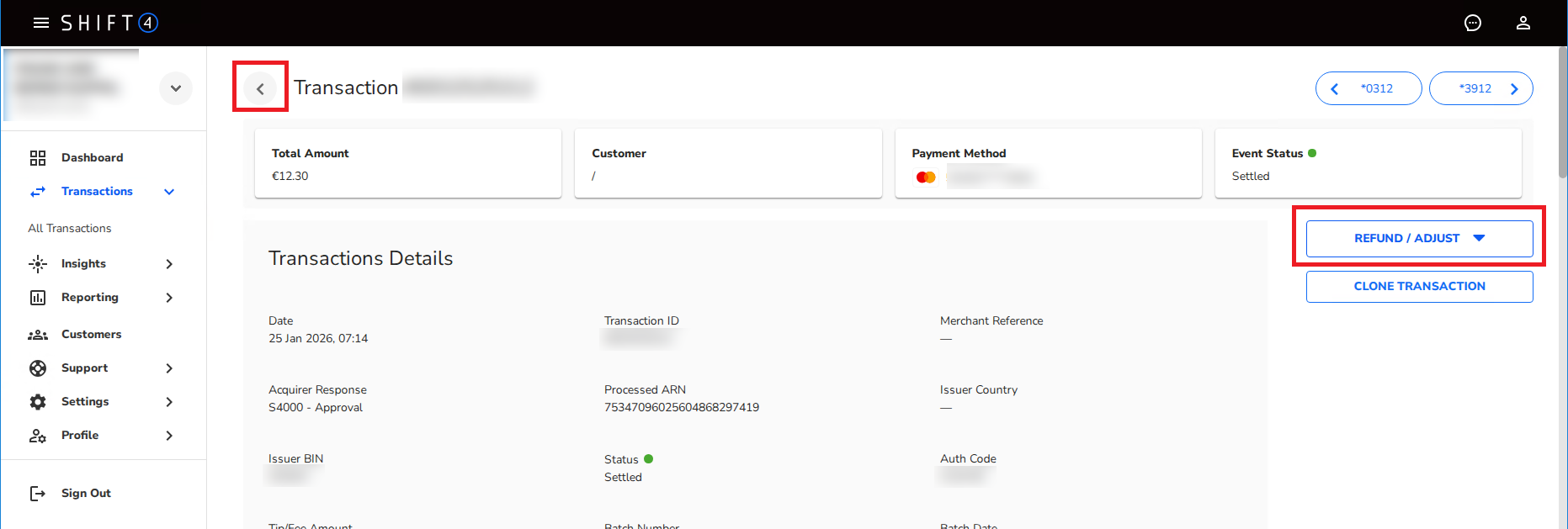Click the Sign Out door icon
The height and width of the screenshot is (529, 1568).
click(x=38, y=494)
